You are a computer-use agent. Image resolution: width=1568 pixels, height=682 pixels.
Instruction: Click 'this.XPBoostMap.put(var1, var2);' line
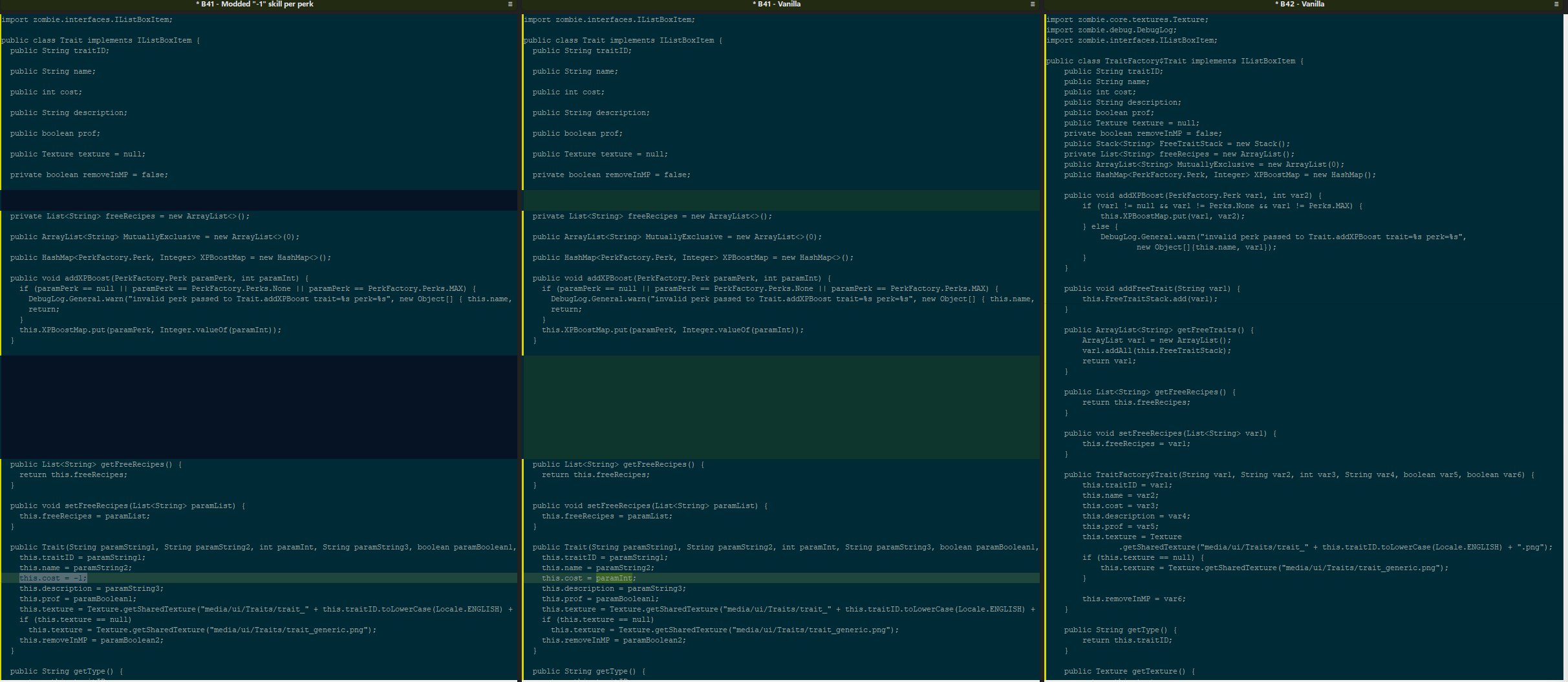1172,216
